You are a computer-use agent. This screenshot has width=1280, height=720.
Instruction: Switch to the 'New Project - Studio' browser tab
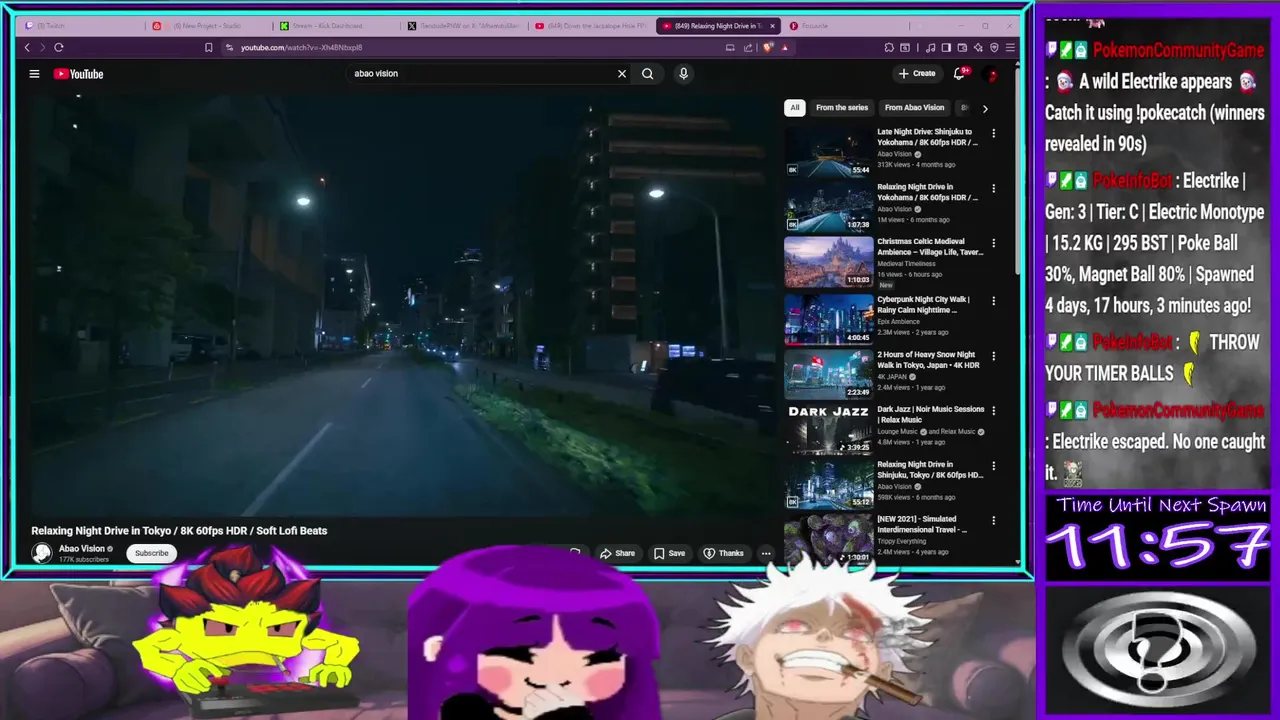pyautogui.click(x=210, y=26)
